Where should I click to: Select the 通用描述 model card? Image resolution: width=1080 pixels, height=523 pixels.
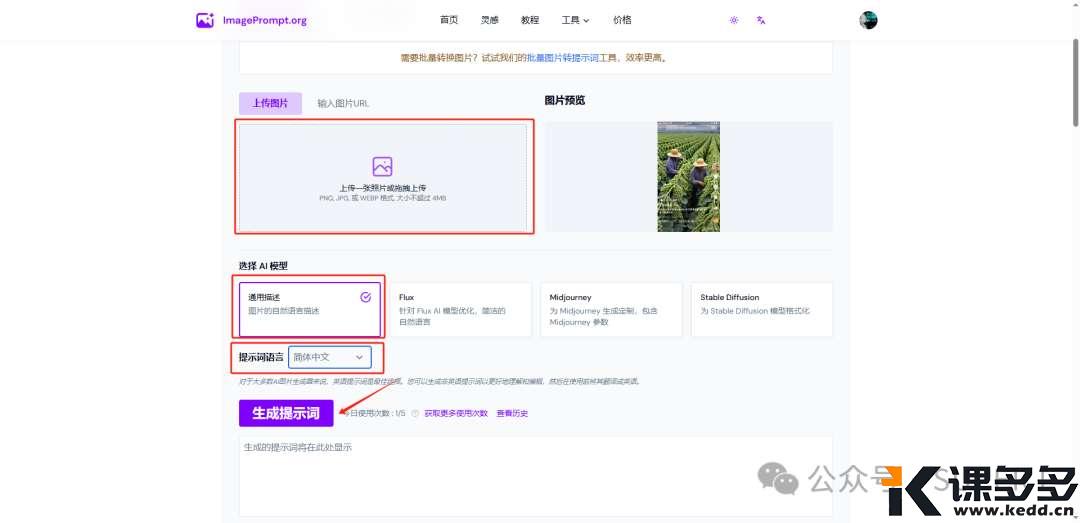pyautogui.click(x=310, y=309)
